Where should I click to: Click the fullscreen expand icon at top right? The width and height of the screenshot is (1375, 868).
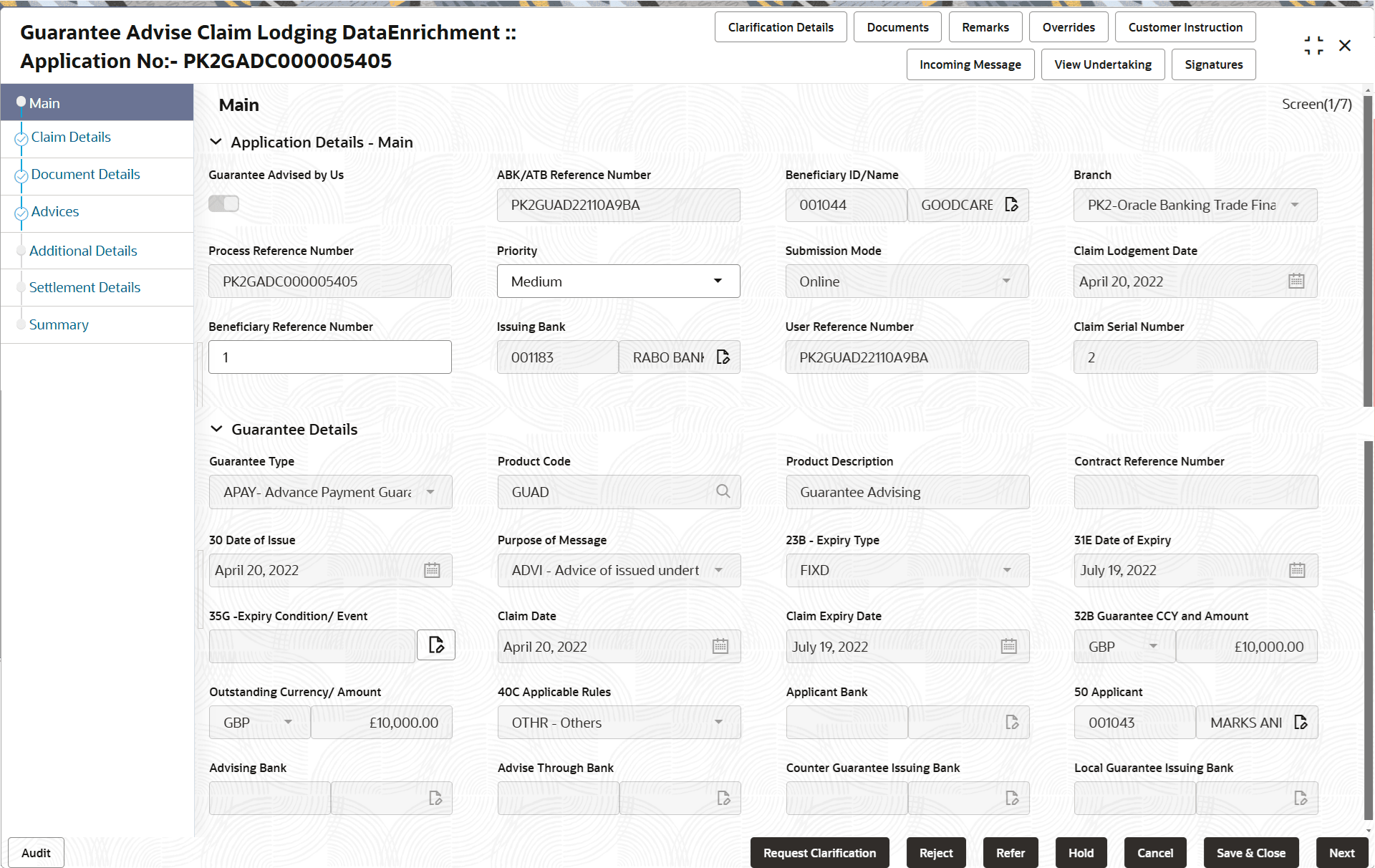coord(1314,44)
